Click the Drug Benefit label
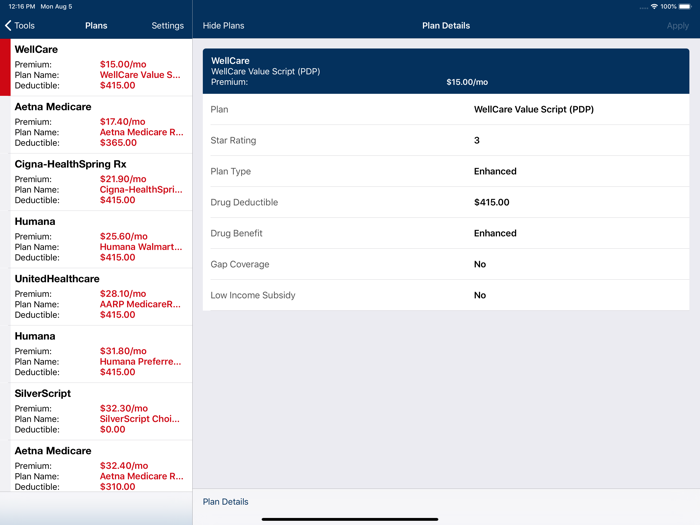The image size is (700, 525). 236,233
